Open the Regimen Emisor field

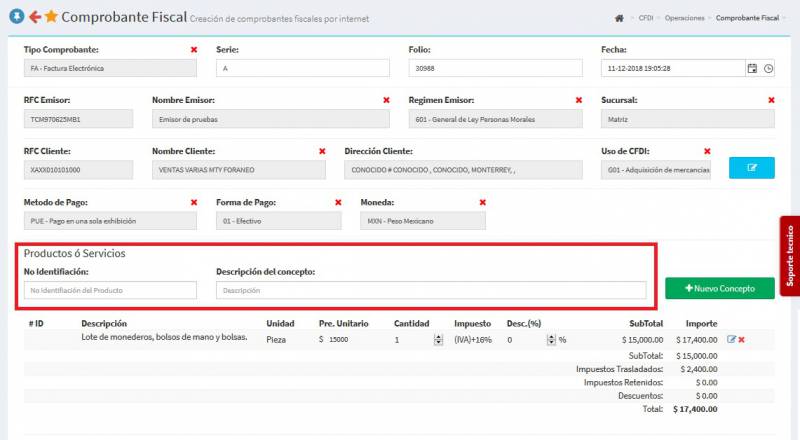tap(495, 119)
